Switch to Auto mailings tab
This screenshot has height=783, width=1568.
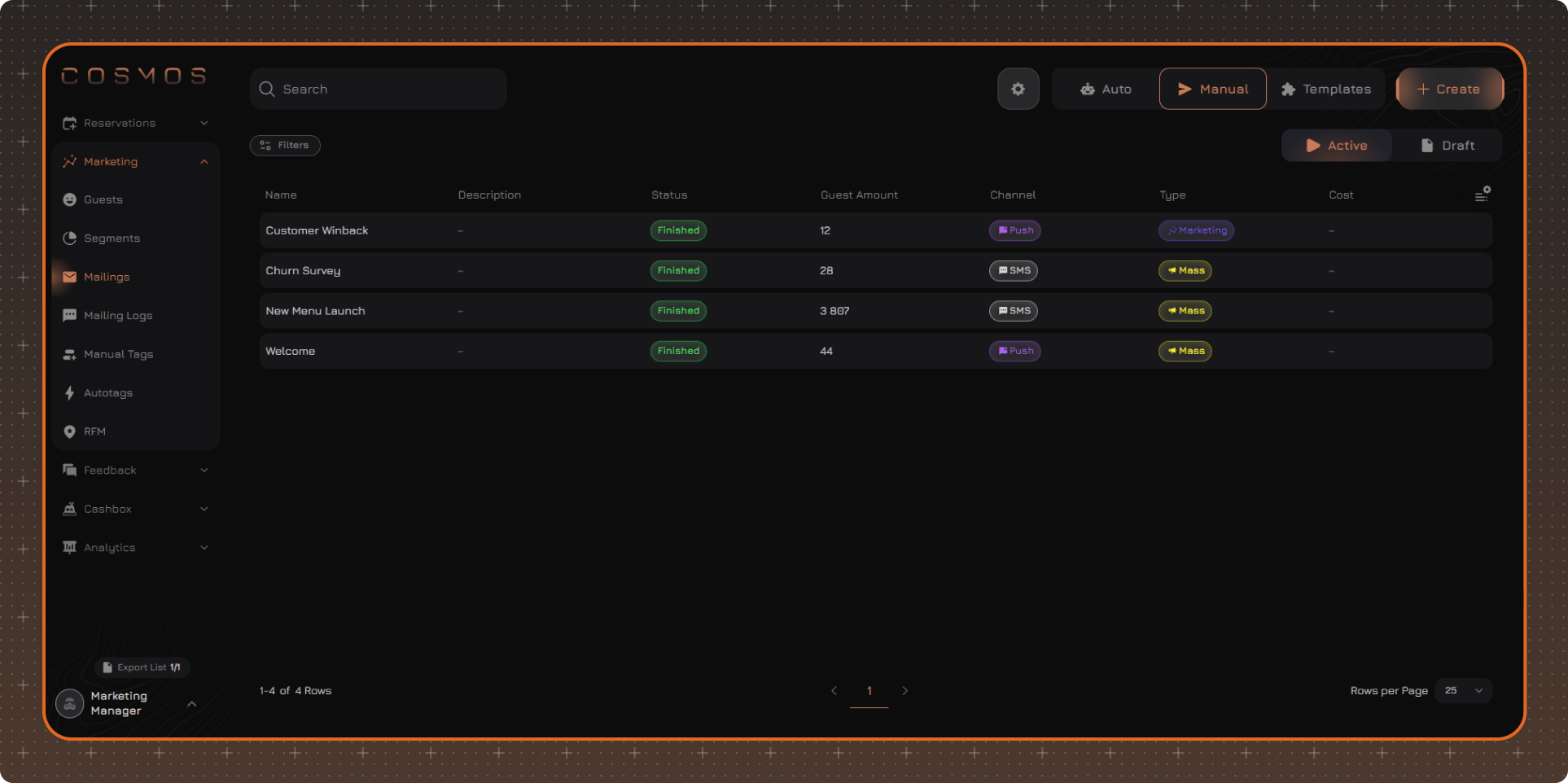tap(1106, 89)
